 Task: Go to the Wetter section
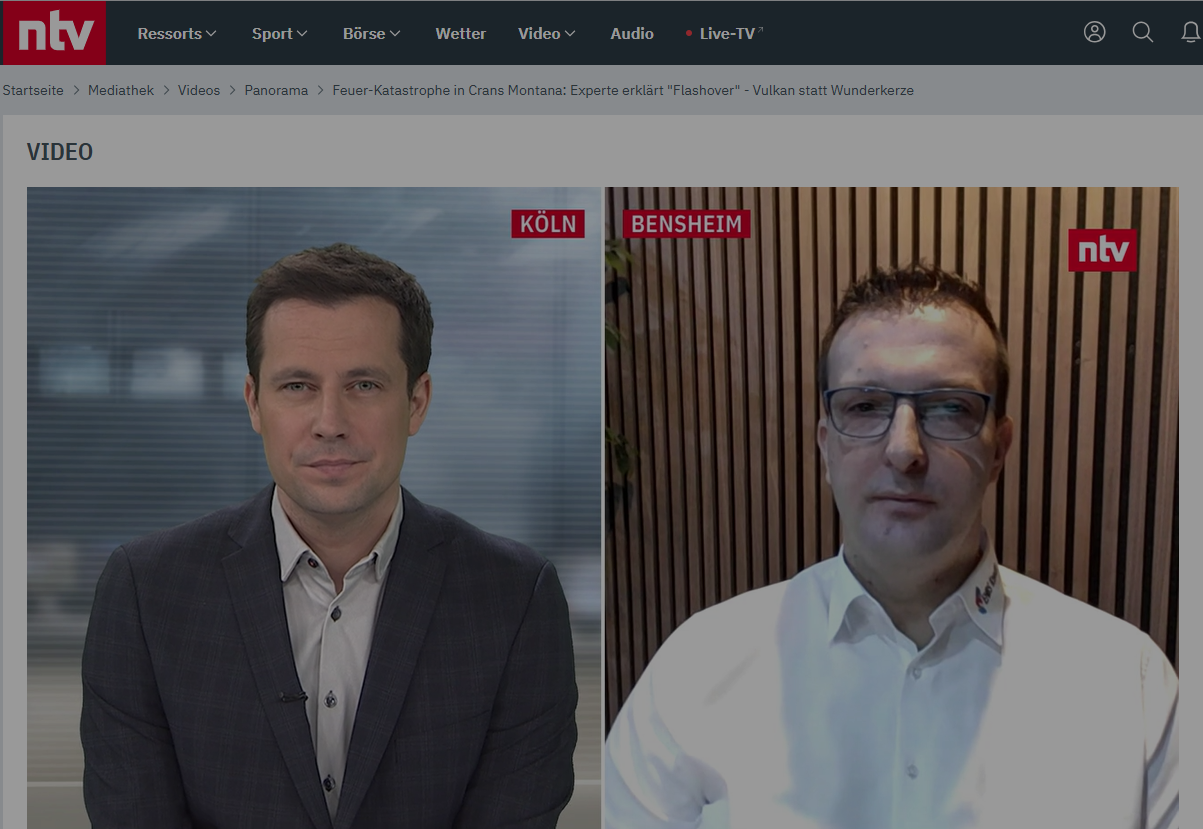coord(460,33)
